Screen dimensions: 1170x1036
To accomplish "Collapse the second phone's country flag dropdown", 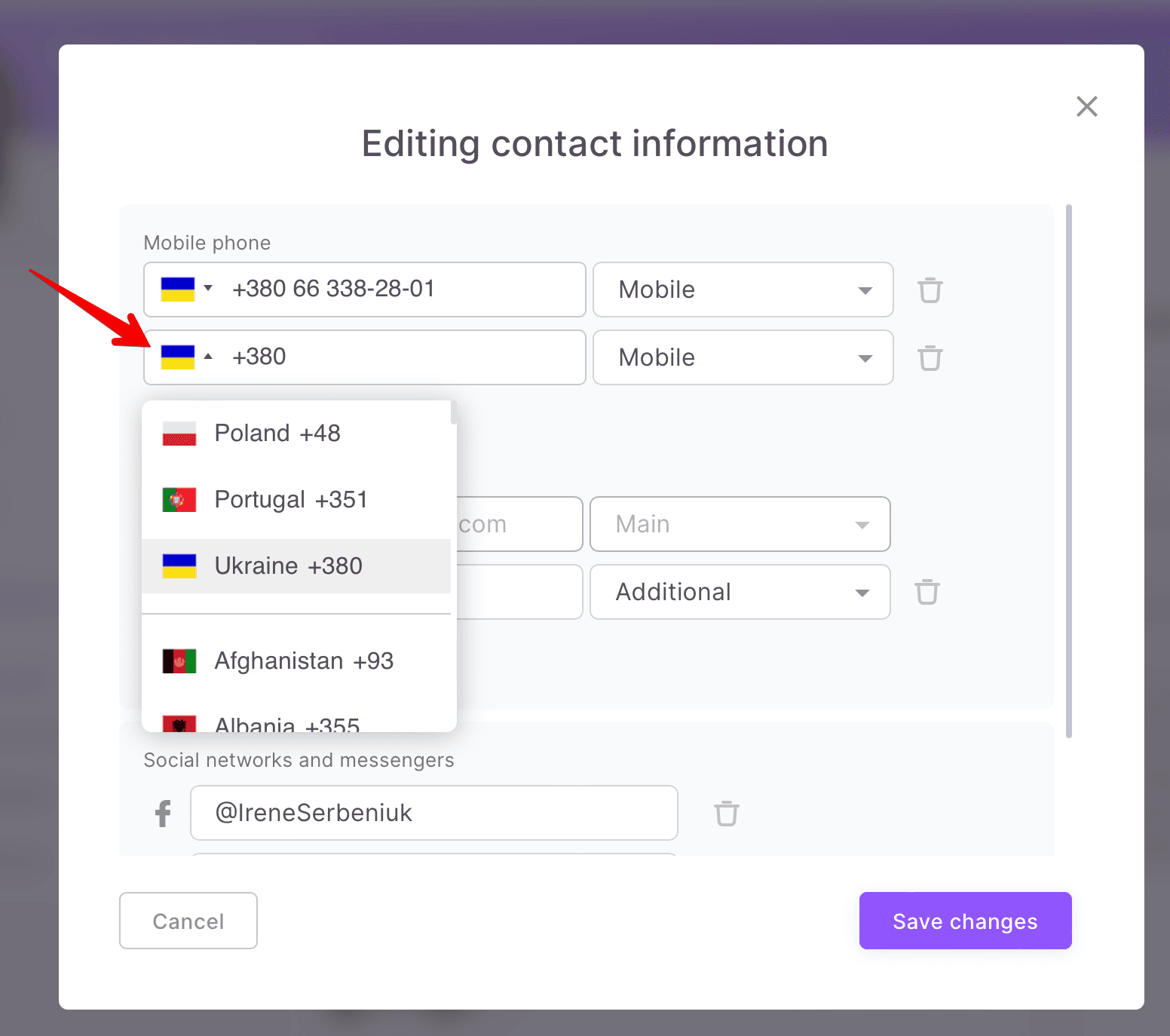I will 186,357.
